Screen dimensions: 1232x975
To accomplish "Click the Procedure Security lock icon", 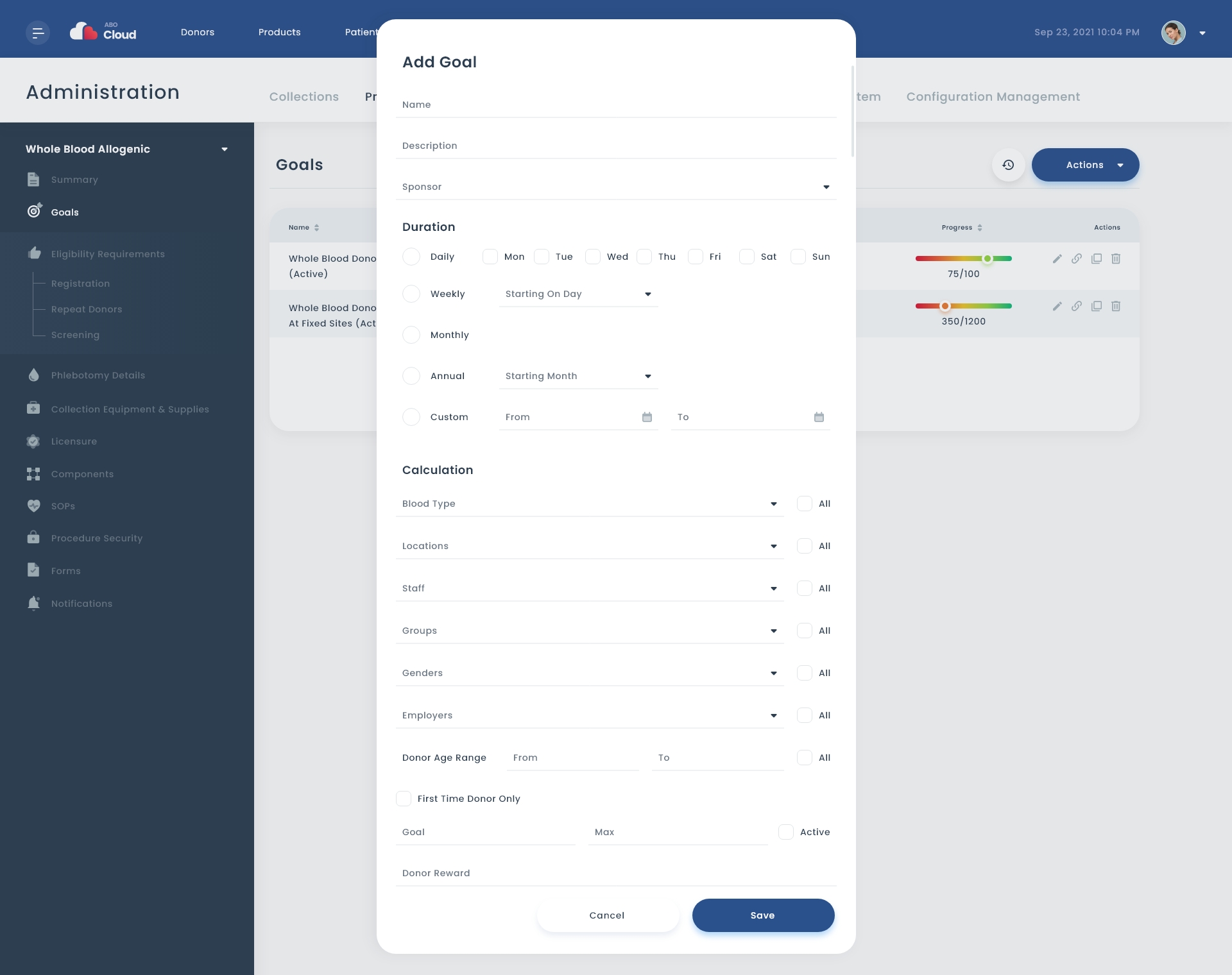I will [33, 537].
